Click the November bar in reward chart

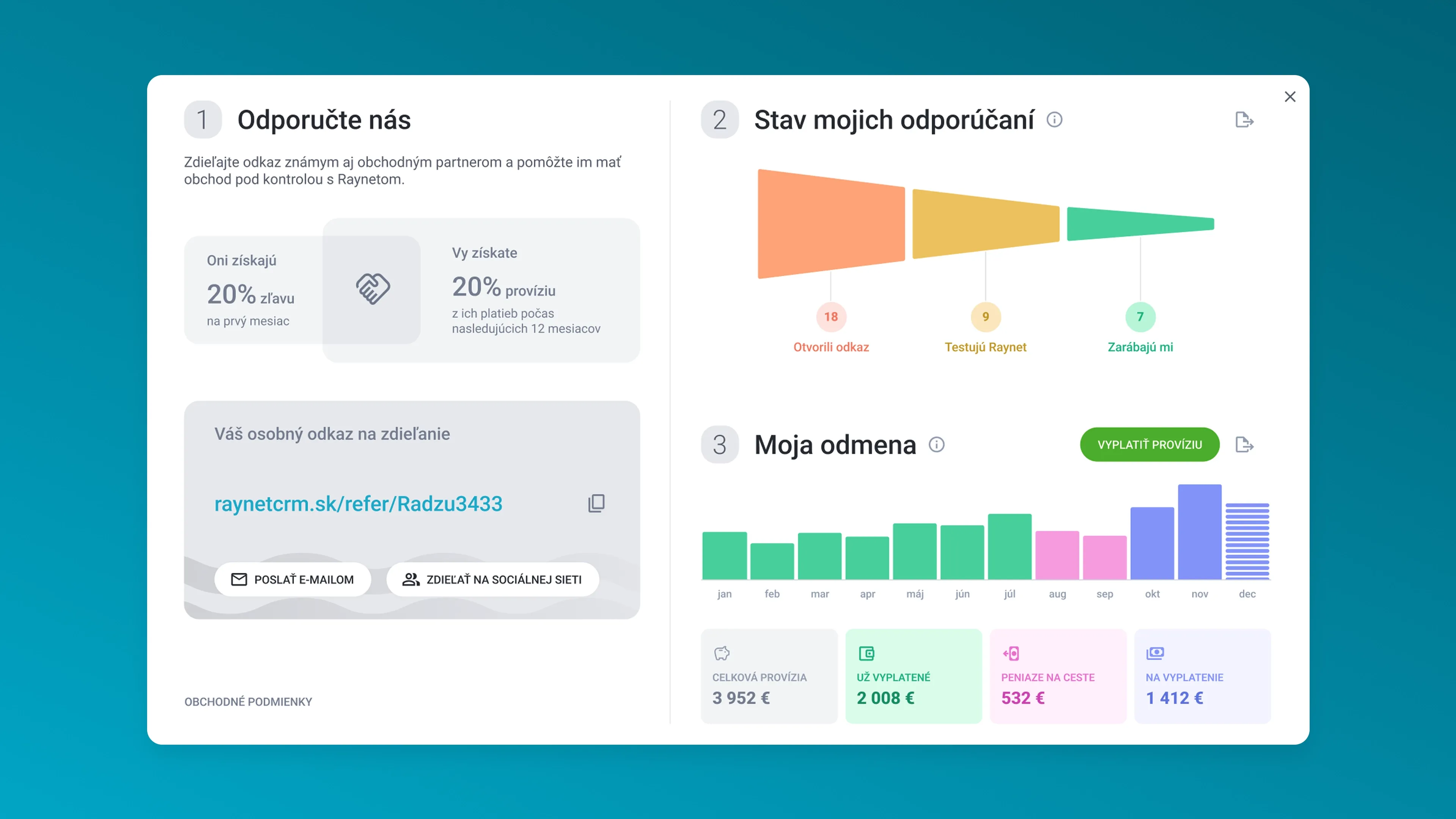pyautogui.click(x=1199, y=532)
